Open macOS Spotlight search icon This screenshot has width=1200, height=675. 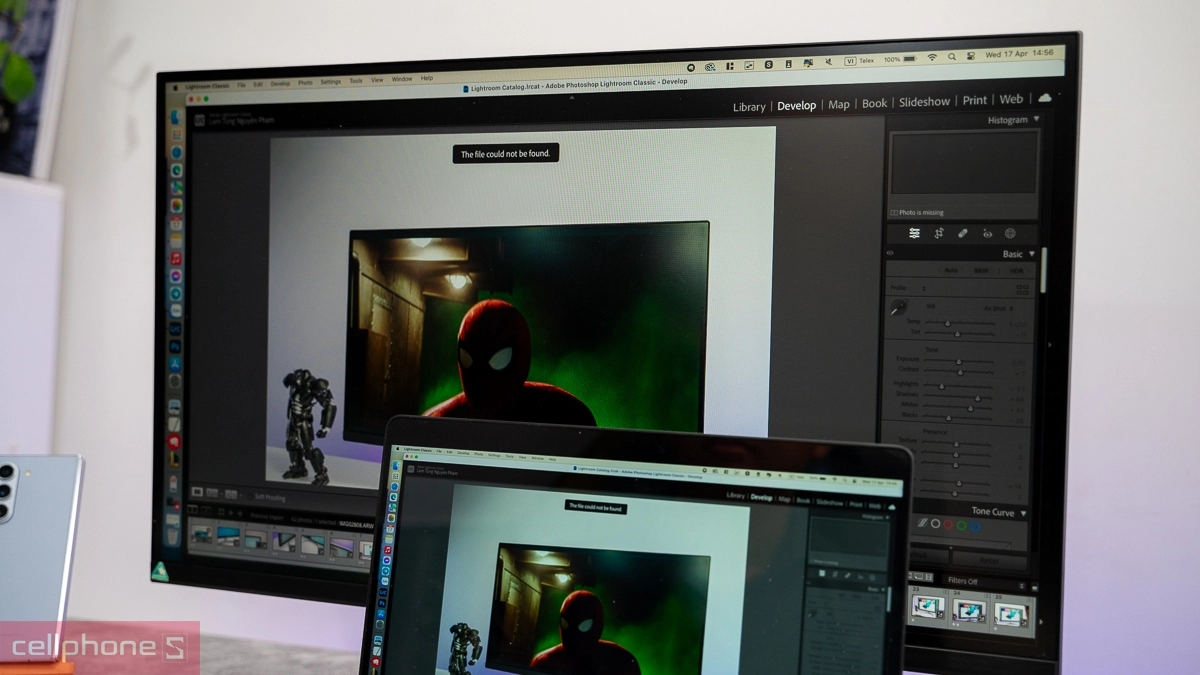[x=953, y=59]
